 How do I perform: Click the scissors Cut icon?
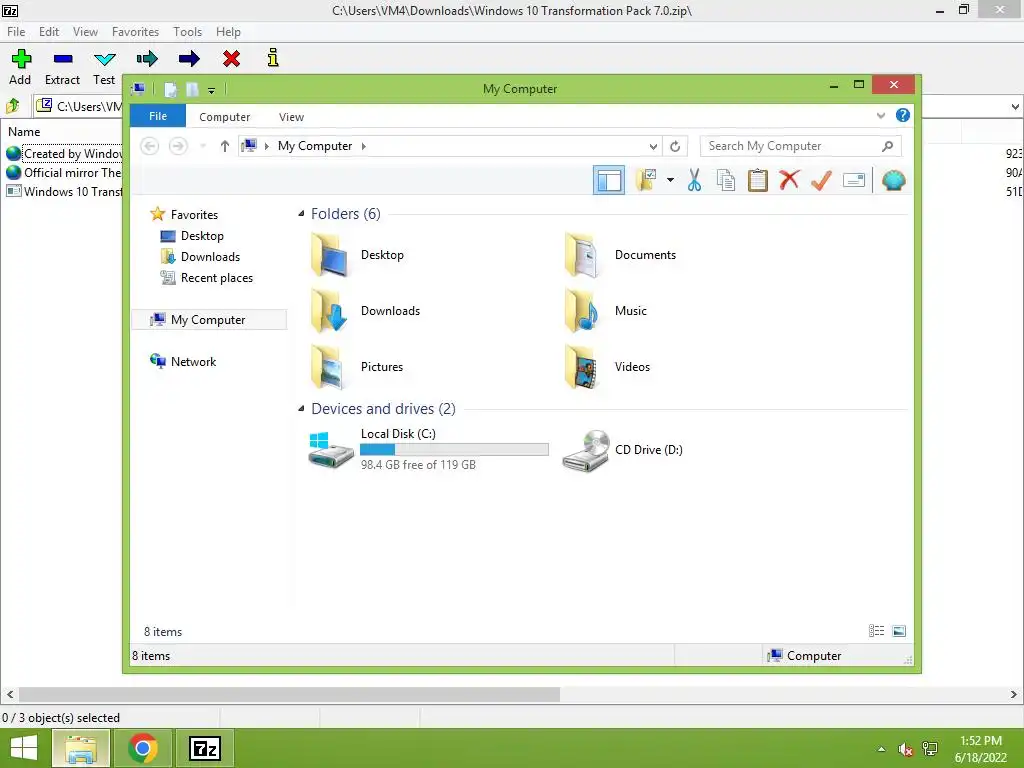coord(694,180)
